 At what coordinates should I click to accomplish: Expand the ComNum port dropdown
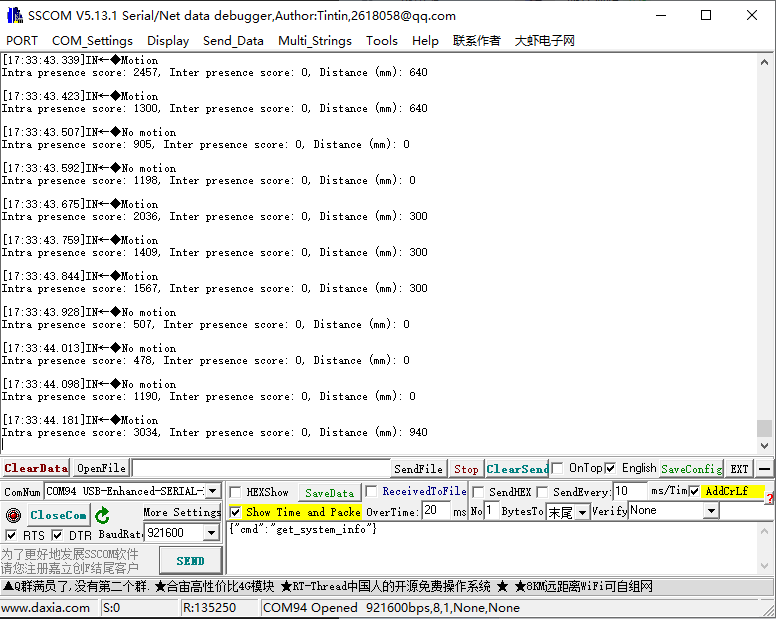point(212,491)
